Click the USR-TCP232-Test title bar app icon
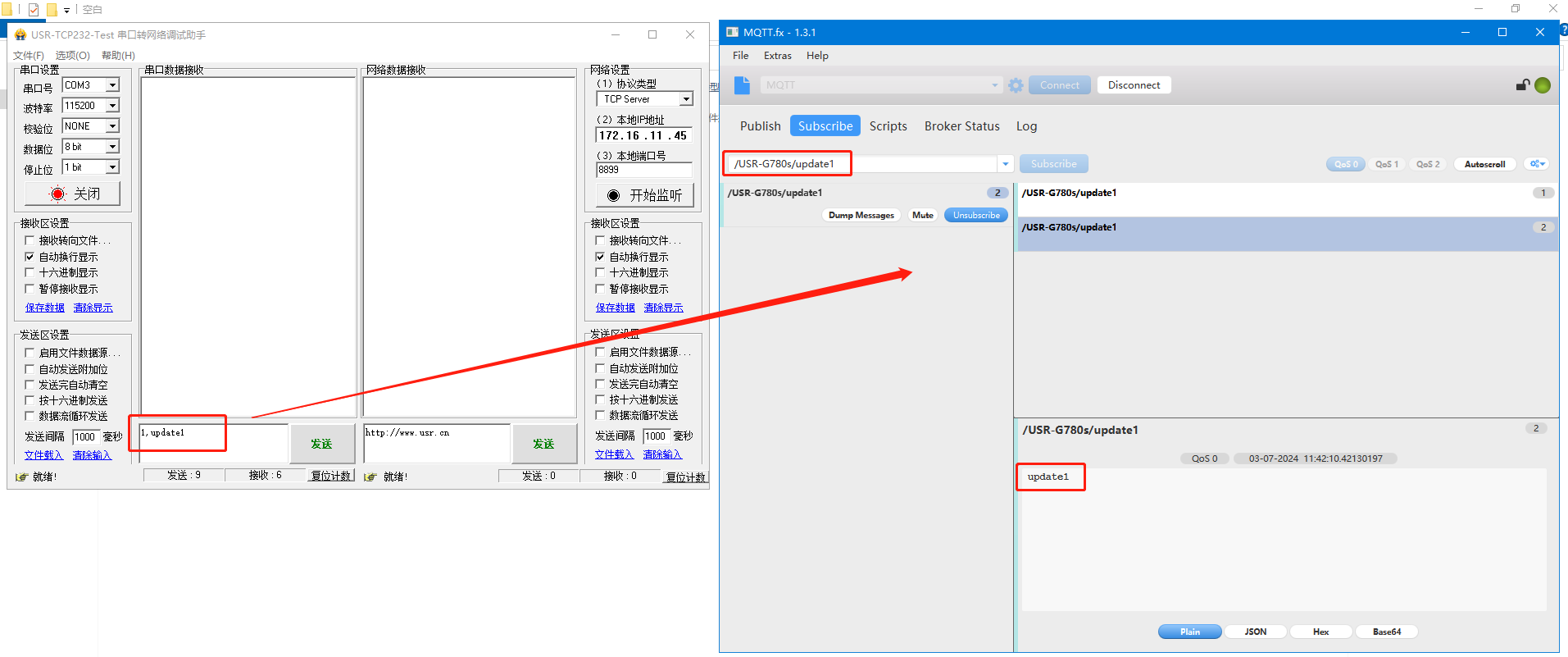The image size is (1568, 657). 20,34
